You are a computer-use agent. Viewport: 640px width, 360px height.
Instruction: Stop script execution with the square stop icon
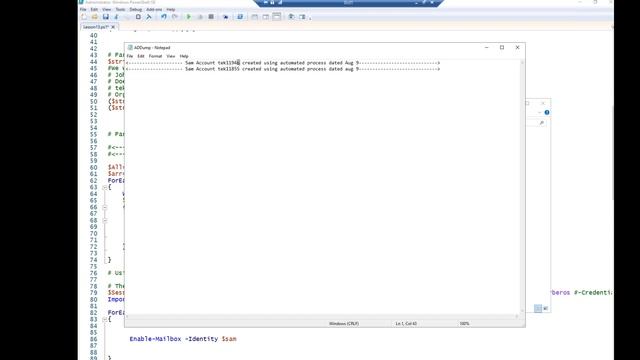[x=211, y=17]
